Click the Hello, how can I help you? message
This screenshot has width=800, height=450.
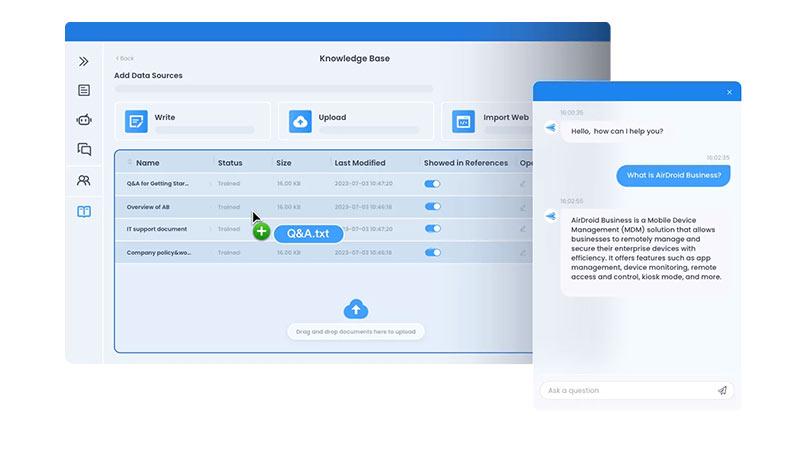point(617,132)
